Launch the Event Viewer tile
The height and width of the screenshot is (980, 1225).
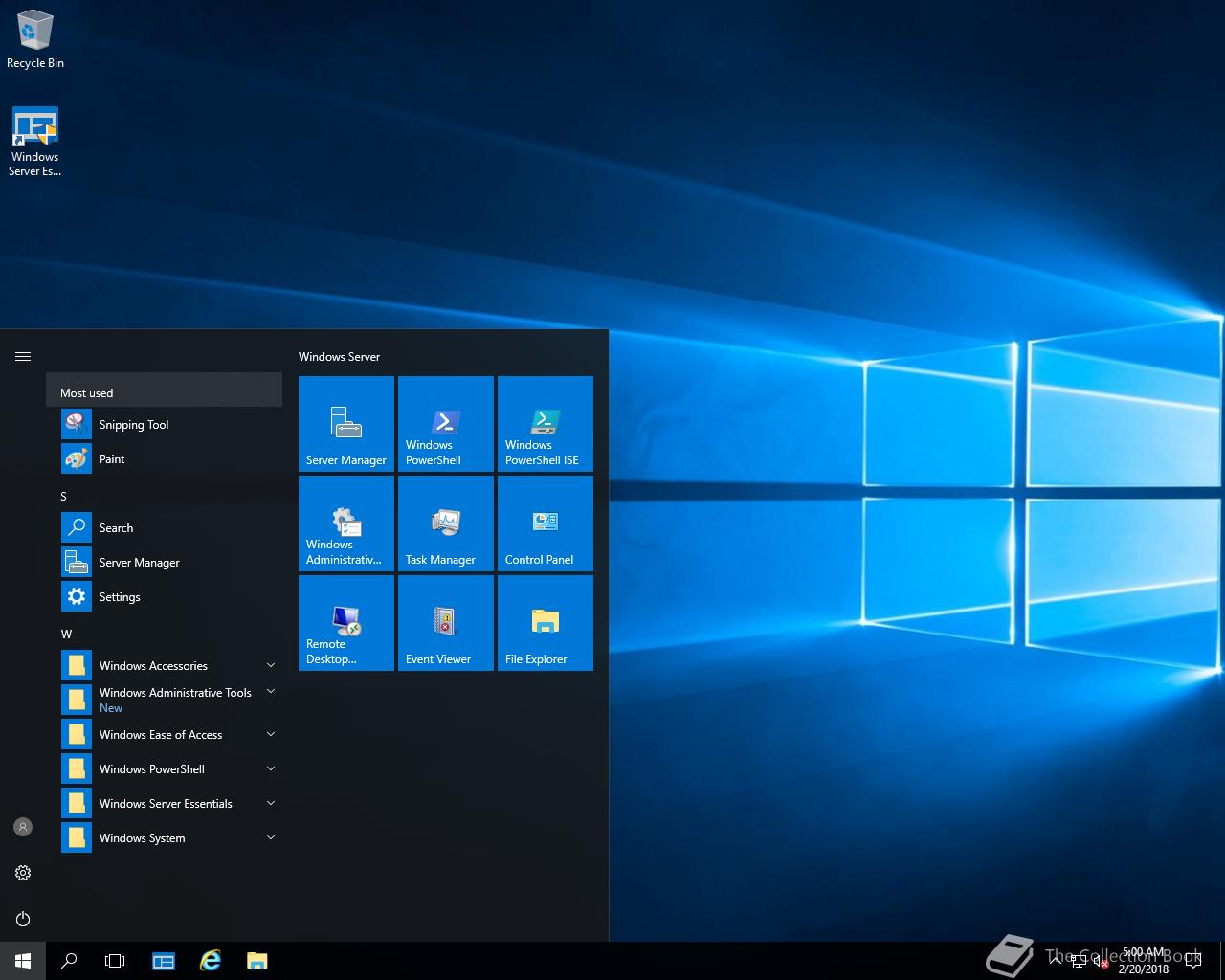(x=446, y=623)
